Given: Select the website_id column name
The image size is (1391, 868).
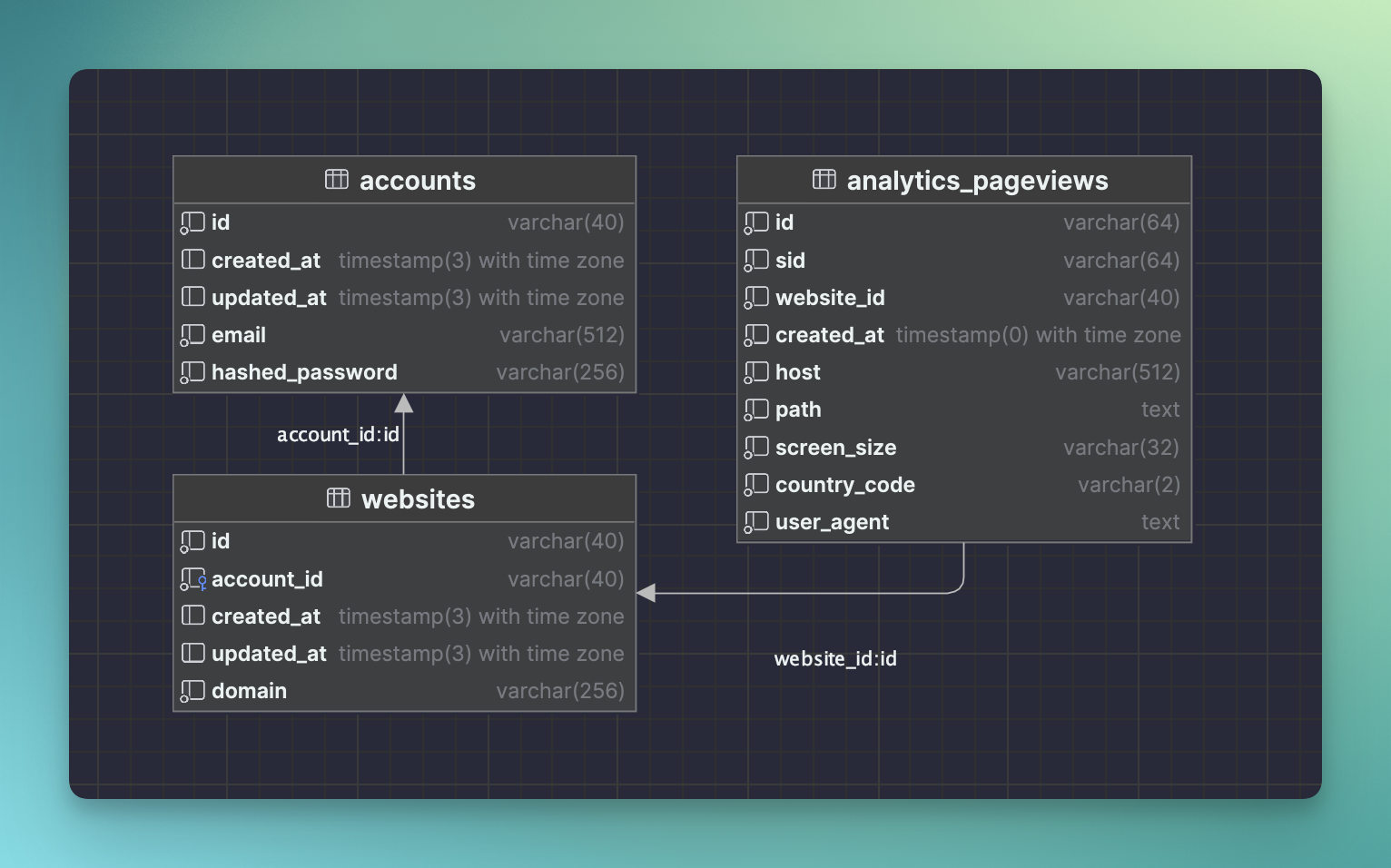Looking at the screenshot, I should [830, 298].
